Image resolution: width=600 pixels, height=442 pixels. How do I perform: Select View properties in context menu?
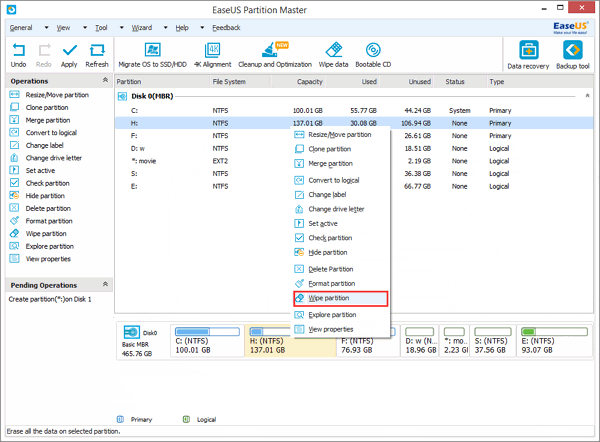tap(341, 329)
